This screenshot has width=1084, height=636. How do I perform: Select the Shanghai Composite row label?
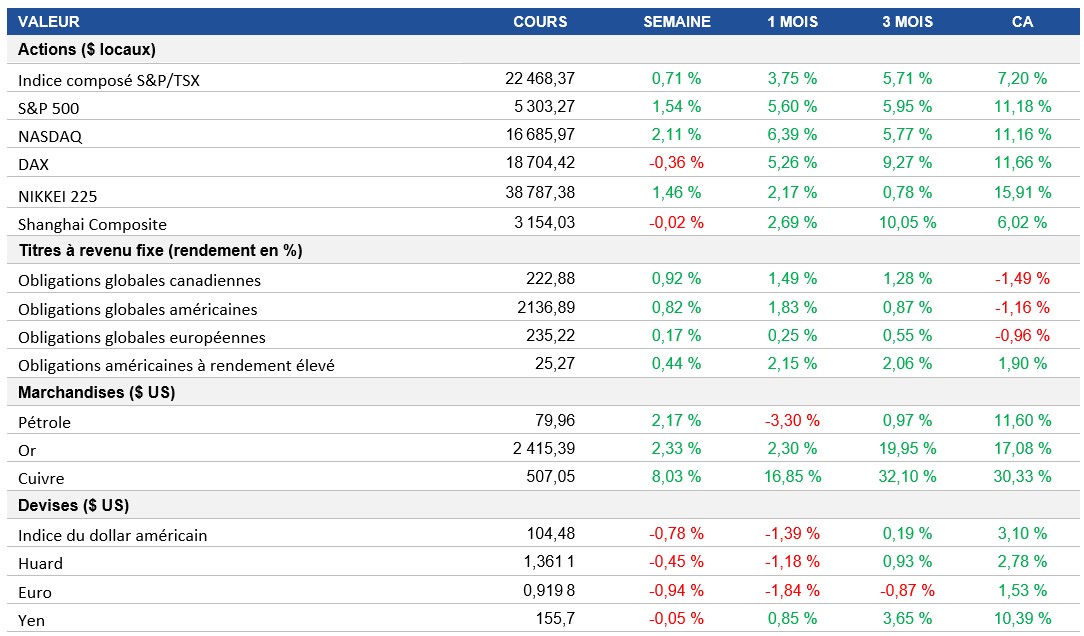[x=92, y=224]
